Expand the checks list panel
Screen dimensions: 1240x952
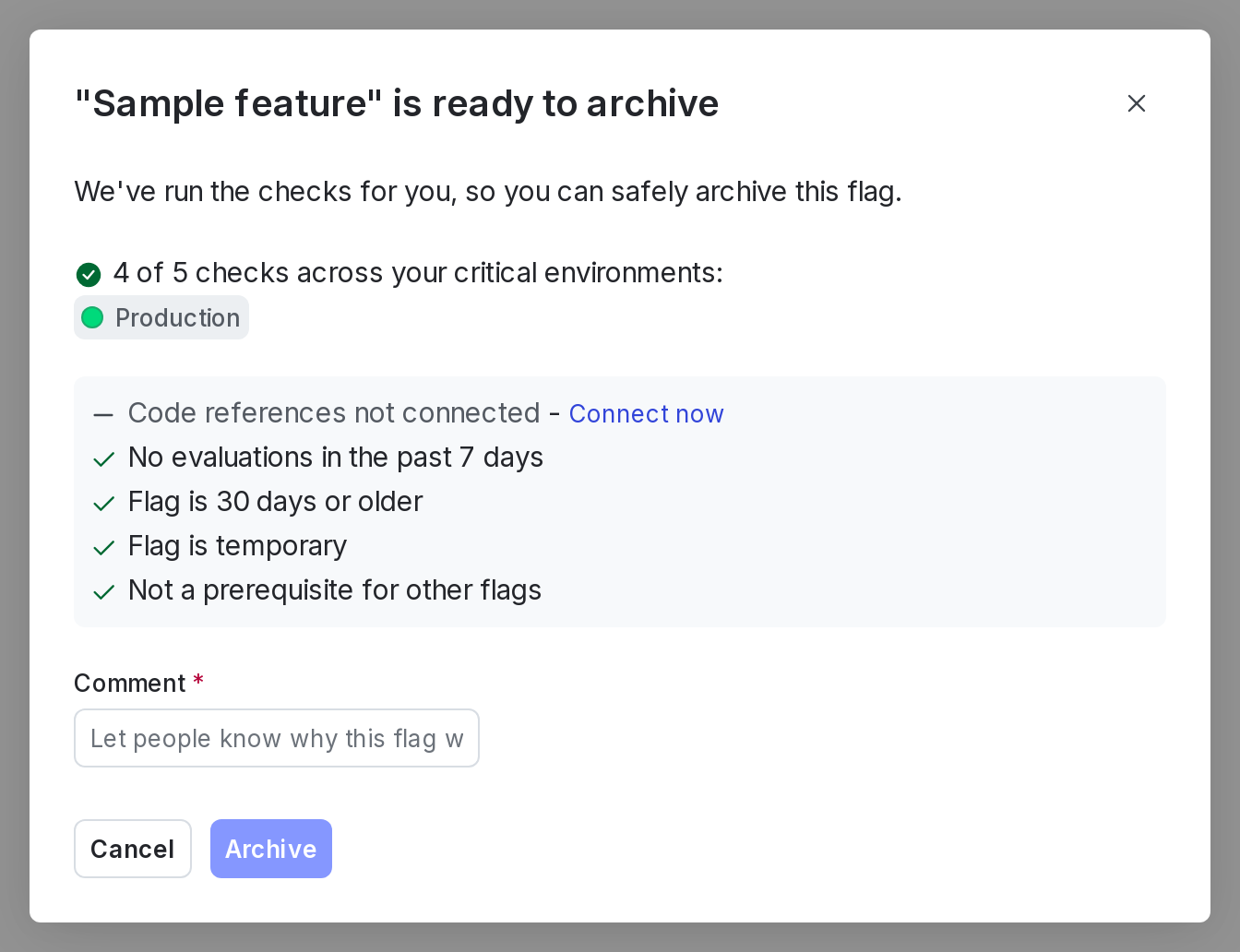coord(620,501)
